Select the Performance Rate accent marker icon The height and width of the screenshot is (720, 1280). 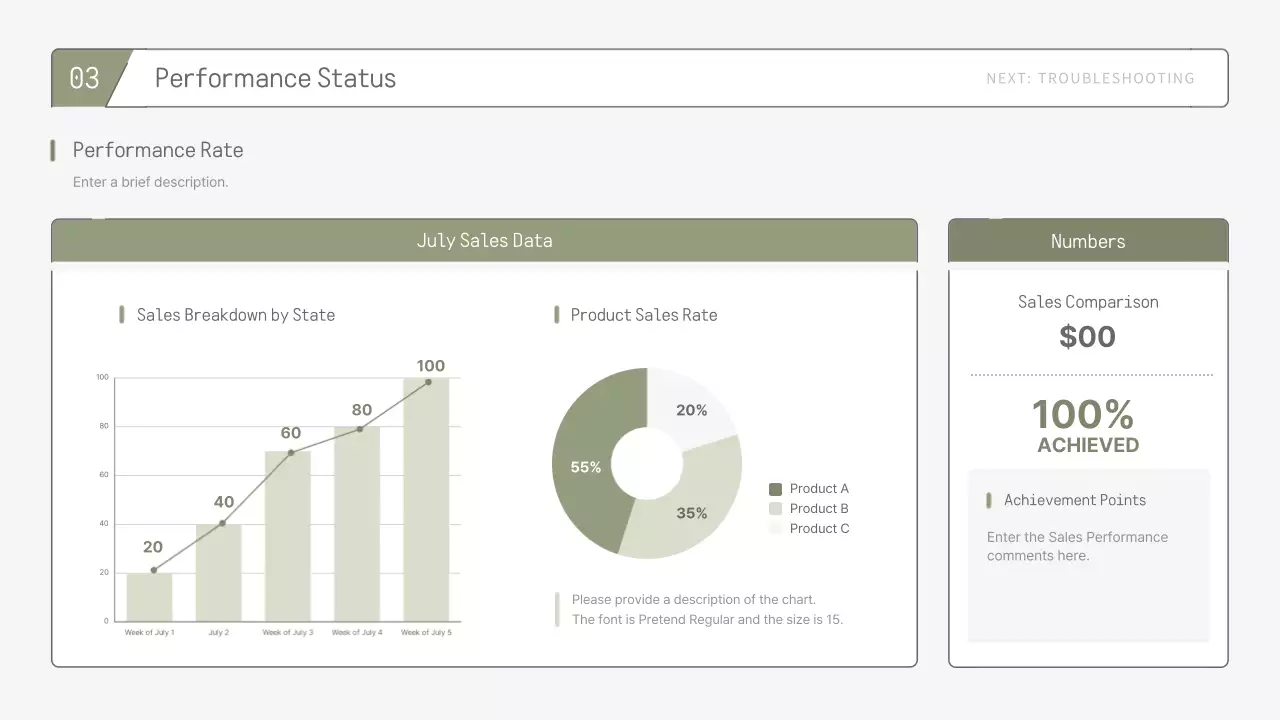[x=52, y=150]
